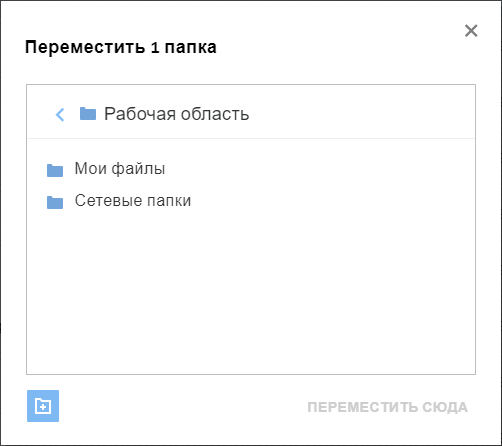Expand the Сетевые папки destination row
This screenshot has width=502, height=446.
tap(251, 201)
